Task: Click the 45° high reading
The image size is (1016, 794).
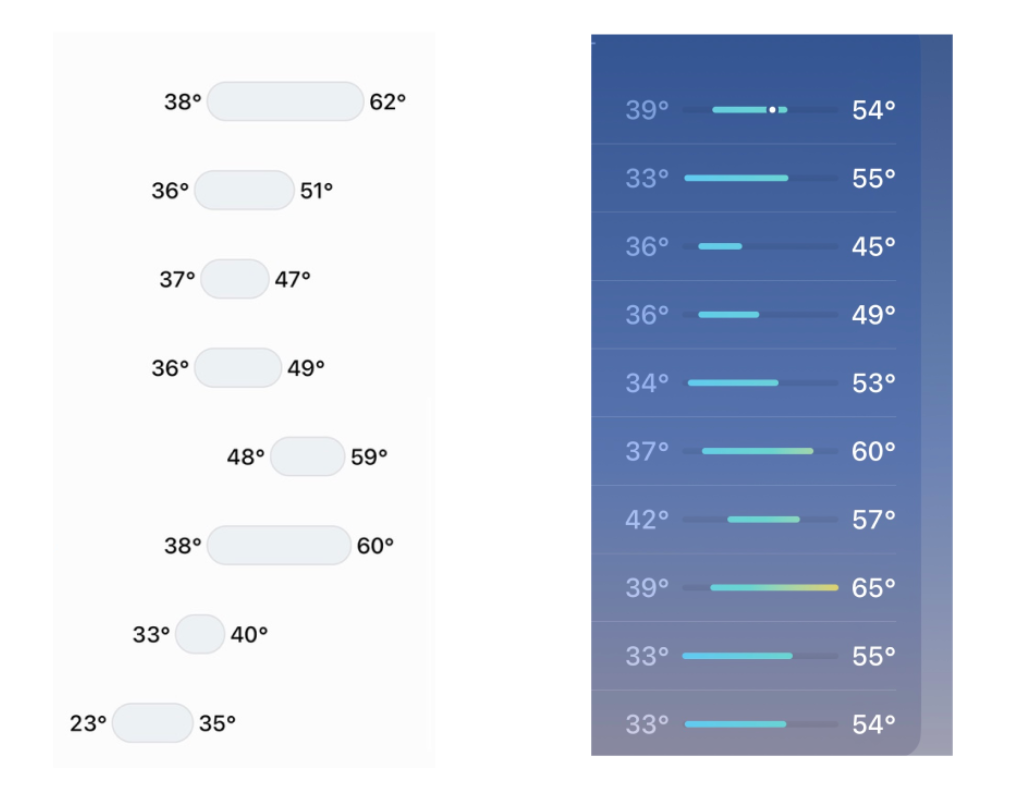Action: coord(870,246)
